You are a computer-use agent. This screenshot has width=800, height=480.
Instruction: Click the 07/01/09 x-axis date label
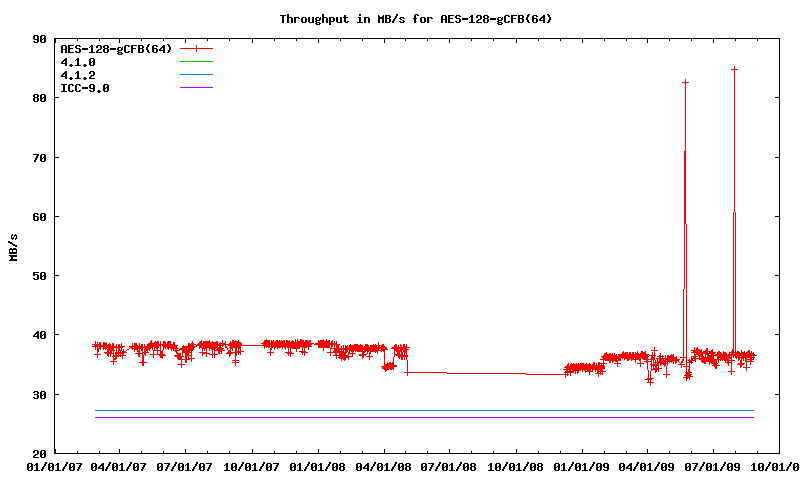click(713, 466)
